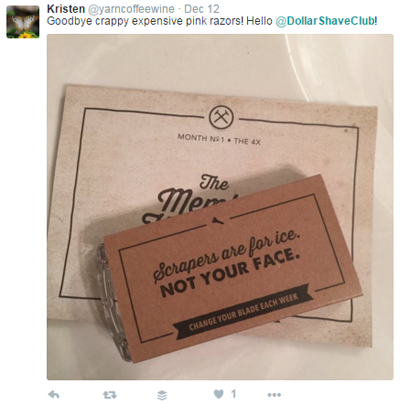400x405 pixels.
Task: Click the 'Change your blade each week' banner
Action: [244, 312]
